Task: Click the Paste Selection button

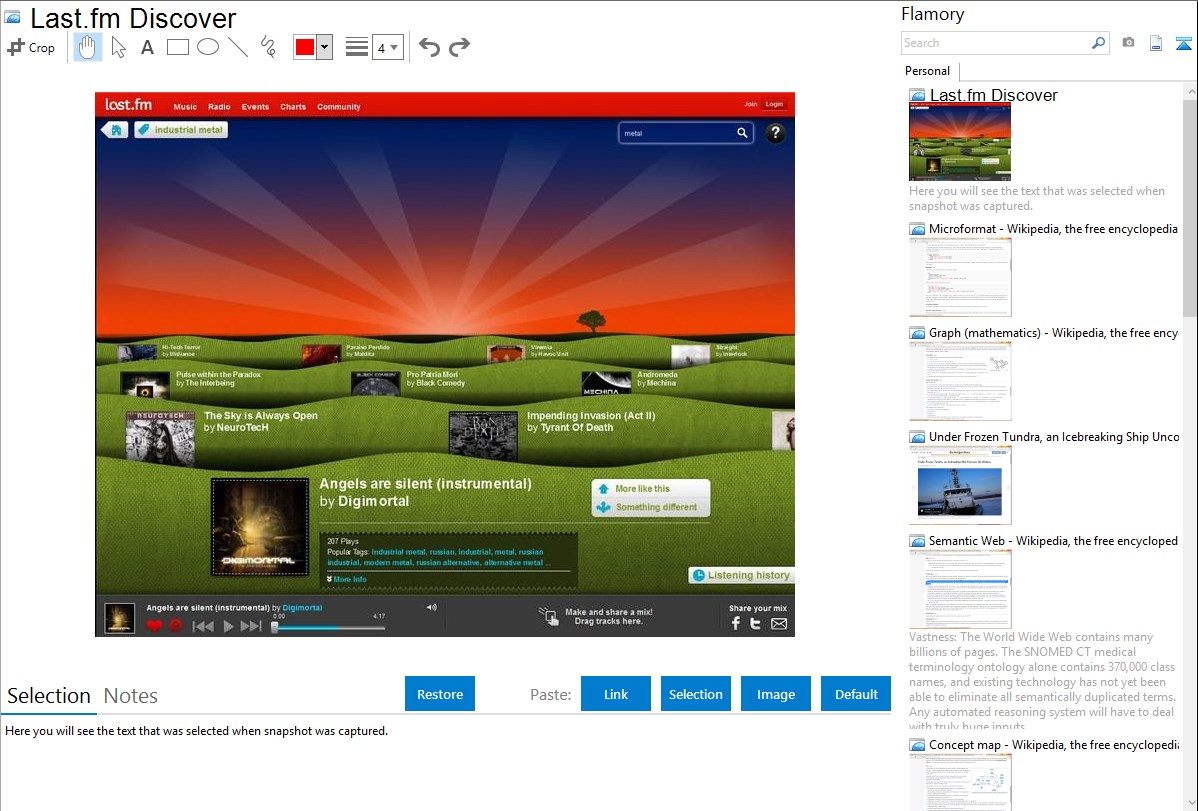Action: [696, 694]
